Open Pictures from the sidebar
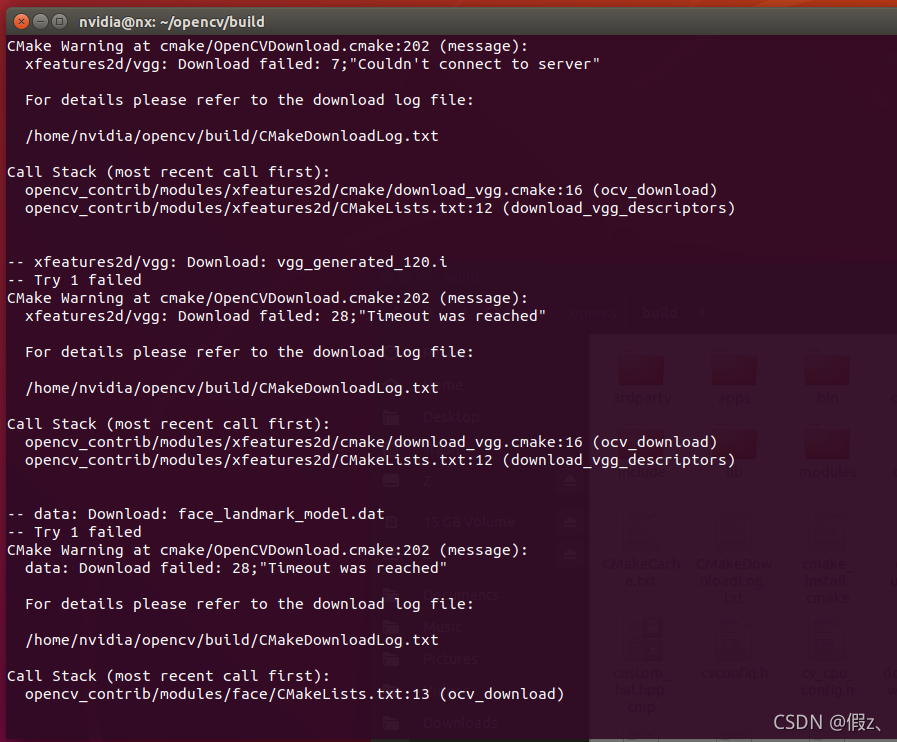Image resolution: width=897 pixels, height=742 pixels. tap(446, 658)
